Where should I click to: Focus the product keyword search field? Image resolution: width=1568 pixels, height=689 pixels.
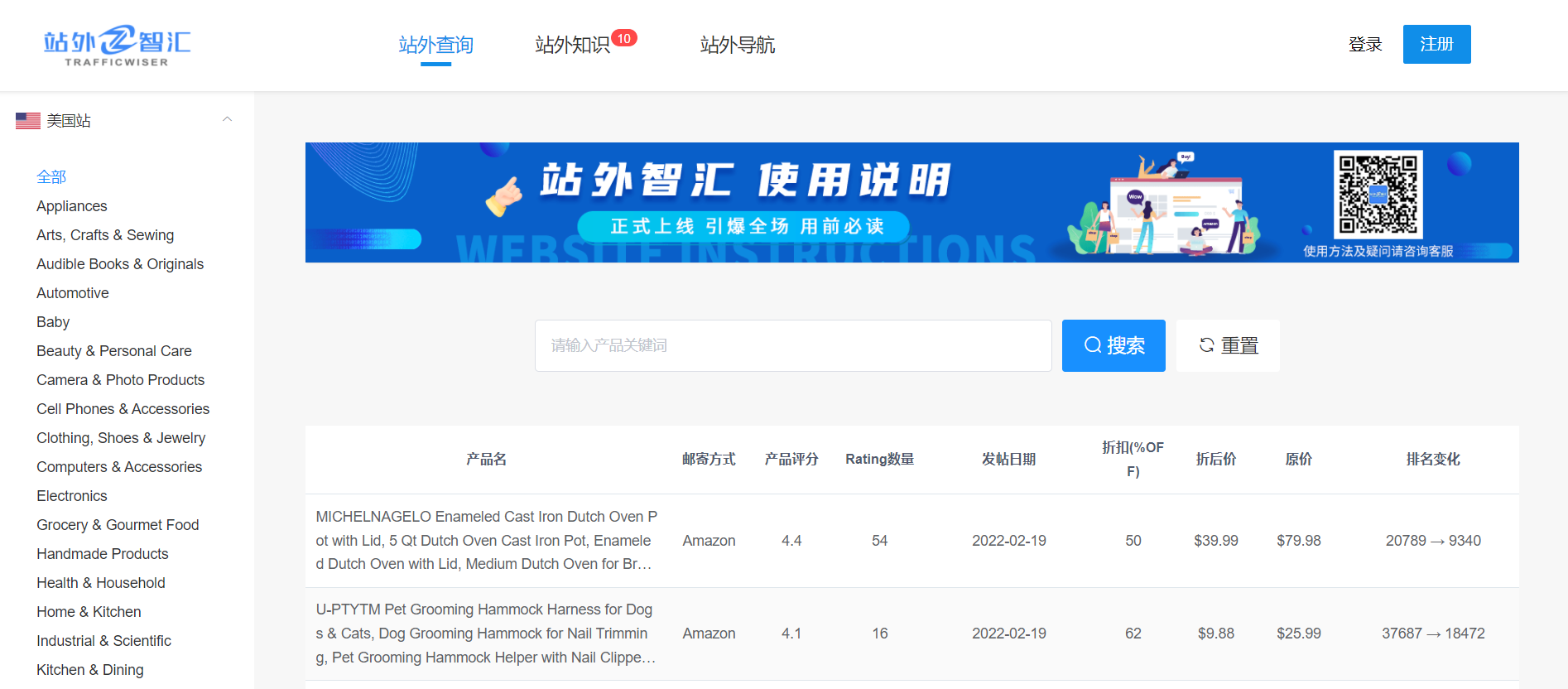click(792, 345)
